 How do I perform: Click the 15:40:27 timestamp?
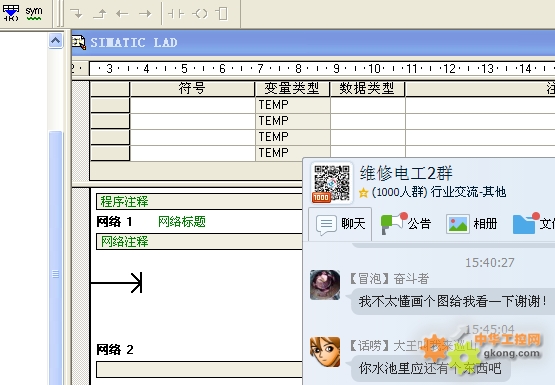pyautogui.click(x=490, y=263)
